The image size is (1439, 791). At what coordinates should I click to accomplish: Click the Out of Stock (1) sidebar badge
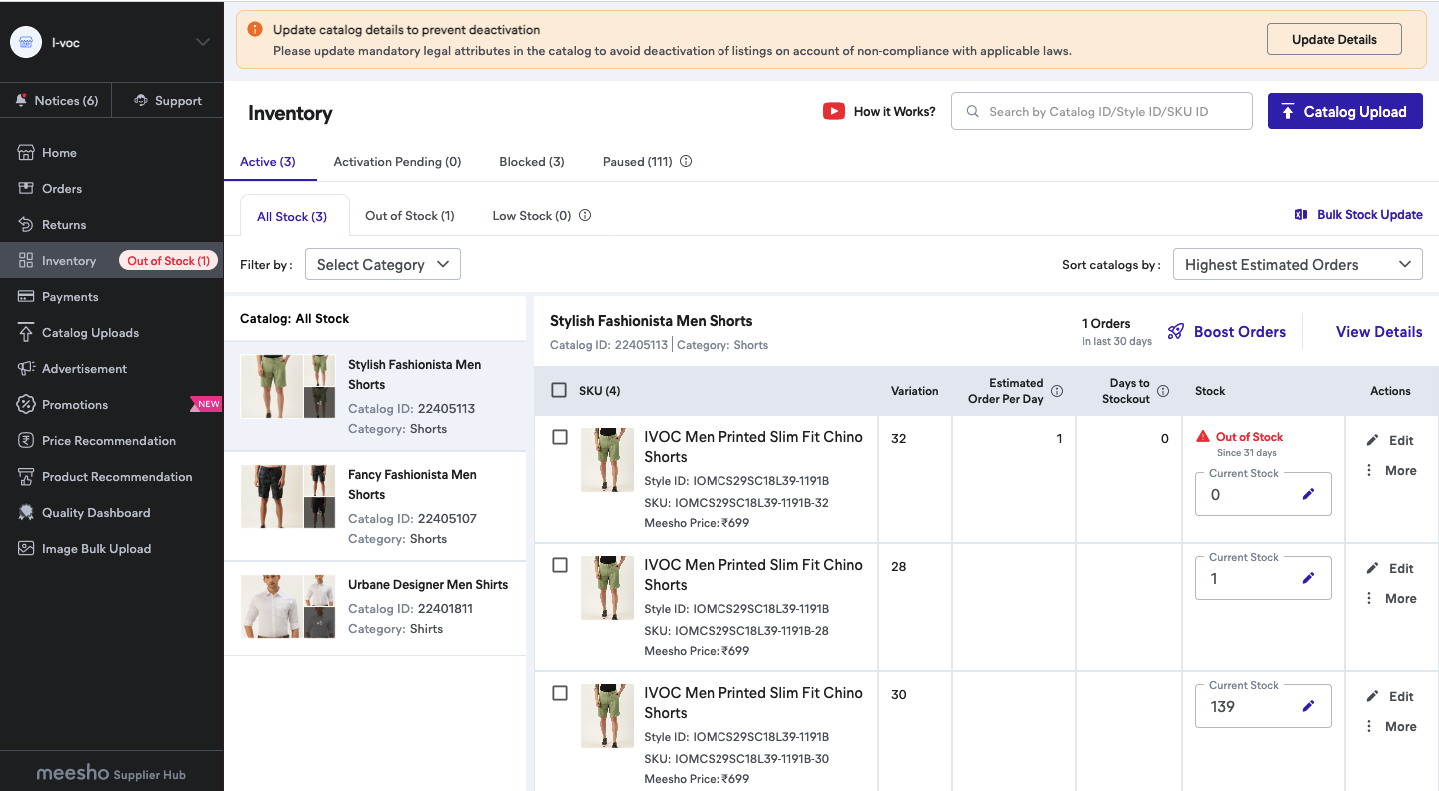click(168, 261)
